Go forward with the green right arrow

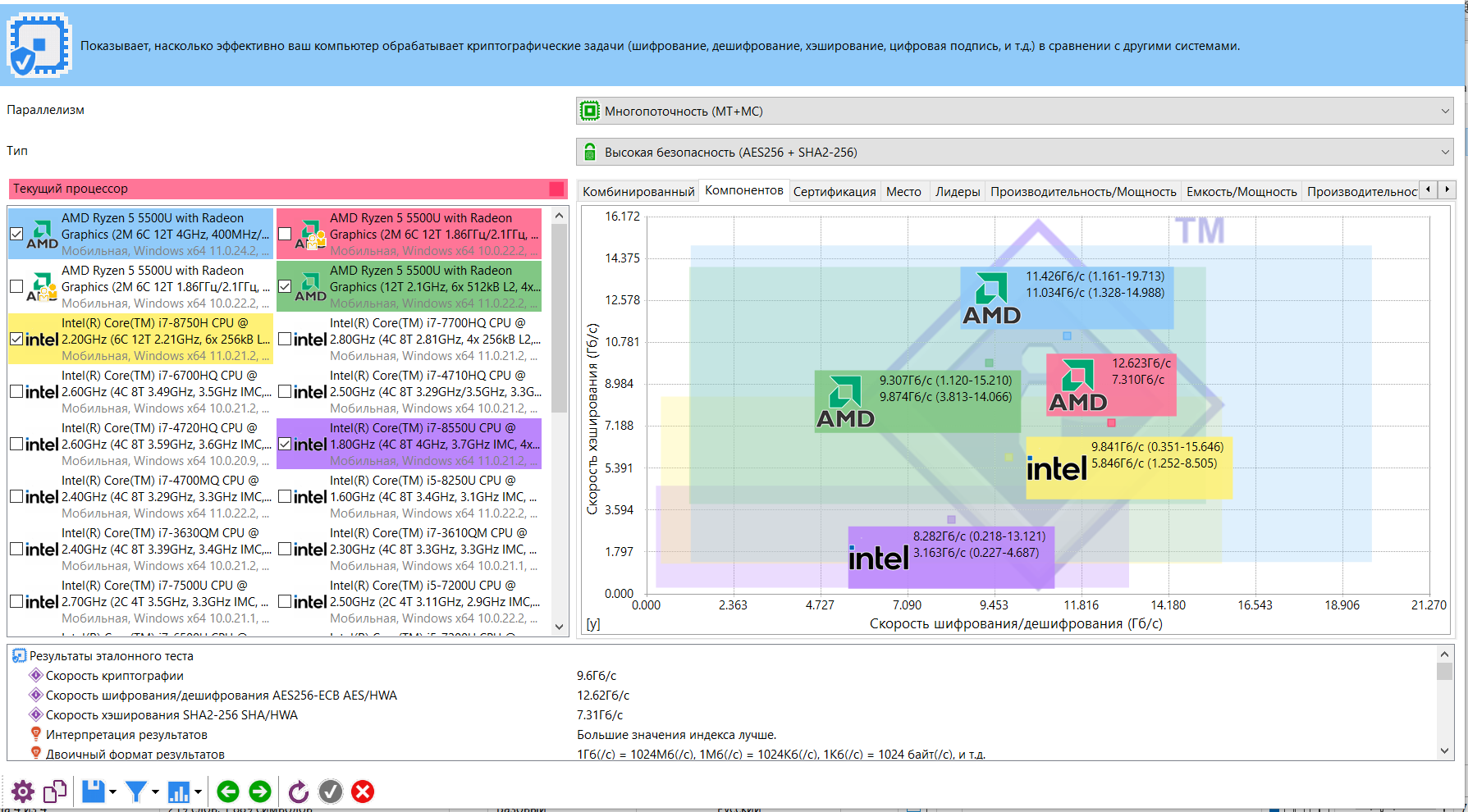(260, 791)
